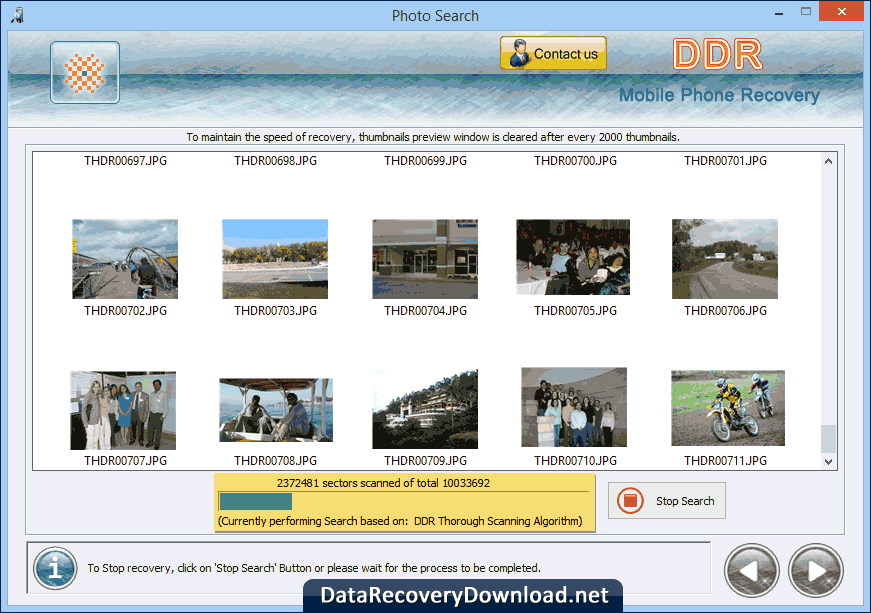Click the Stop Search button
The width and height of the screenshot is (871, 613).
pos(667,501)
